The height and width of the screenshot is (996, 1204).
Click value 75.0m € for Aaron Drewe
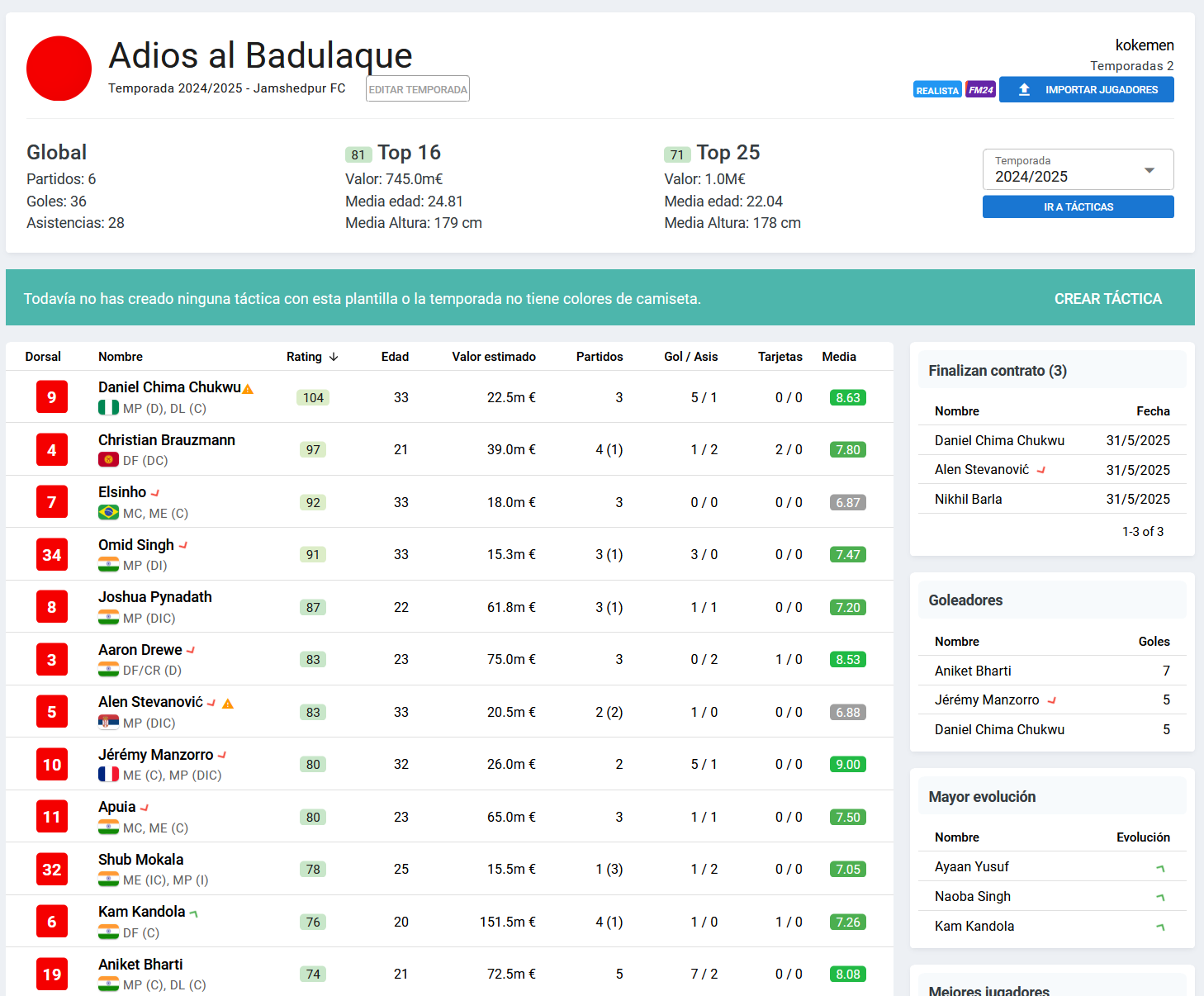coord(511,659)
